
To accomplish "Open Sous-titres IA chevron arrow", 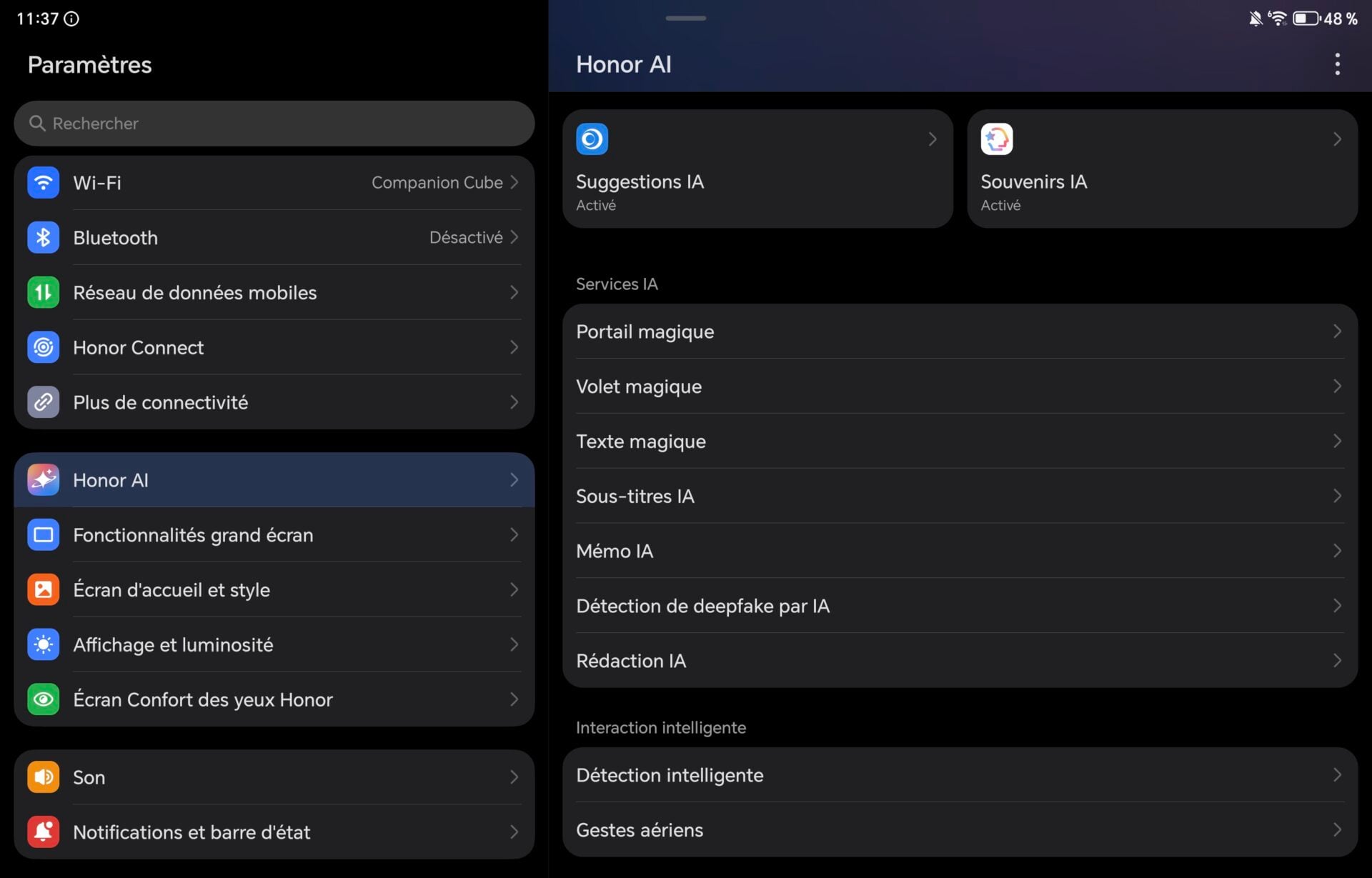I will click(x=1336, y=496).
